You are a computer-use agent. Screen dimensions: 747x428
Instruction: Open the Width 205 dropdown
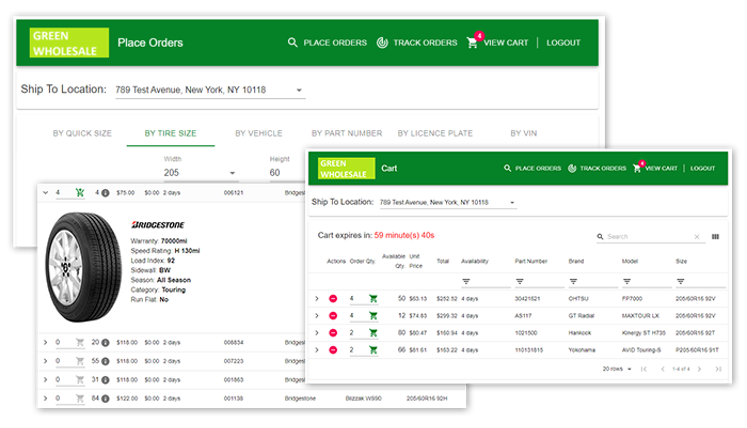pos(200,173)
